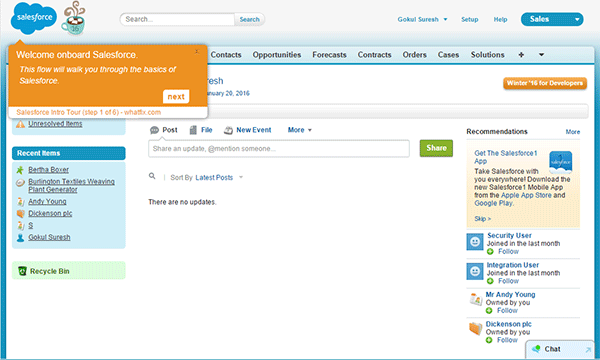Image resolution: width=600 pixels, height=360 pixels.
Task: Click the Salesforce cloud logo
Action: [x=33, y=18]
